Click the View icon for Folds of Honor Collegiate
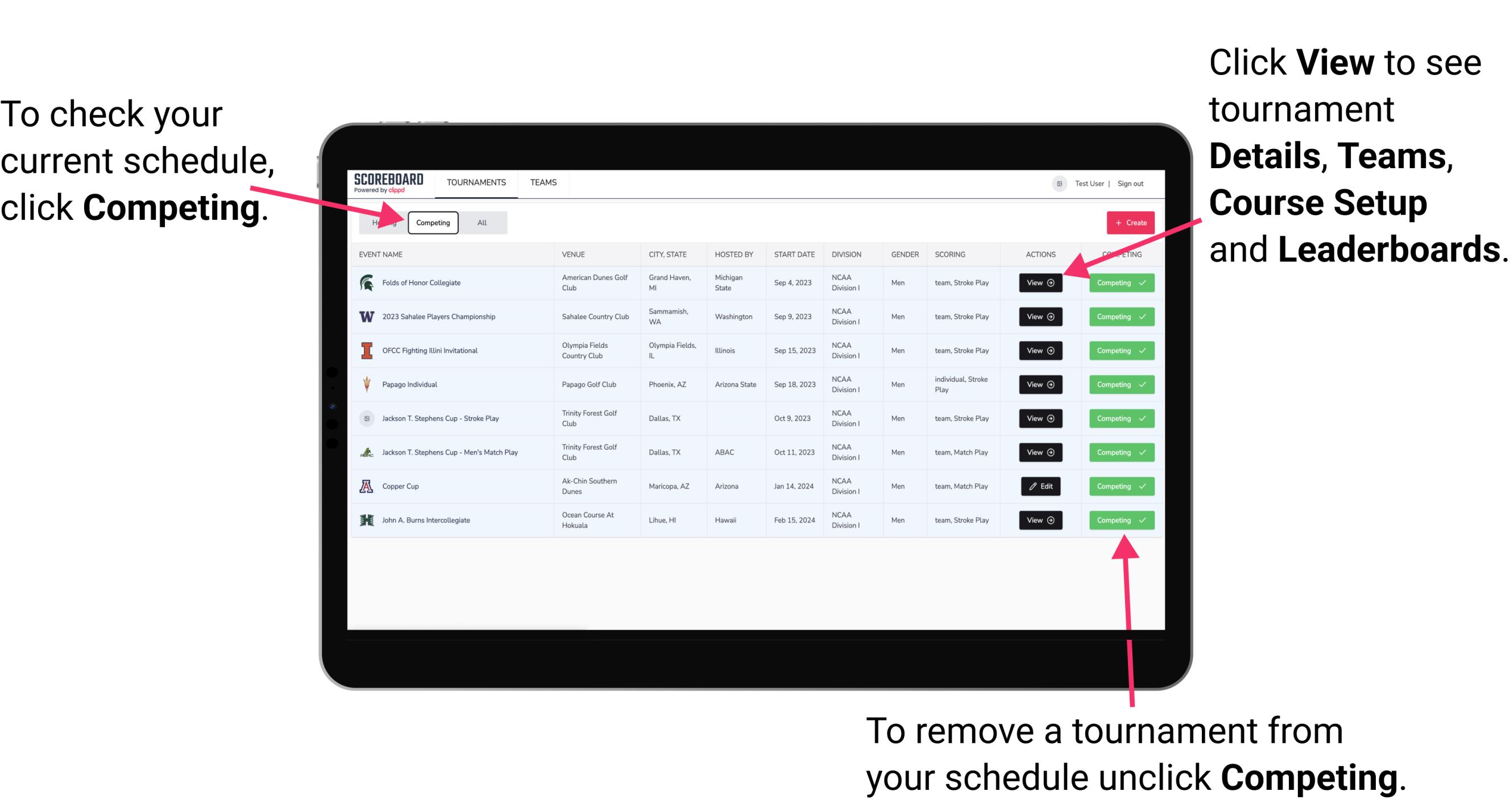1510x812 pixels. click(x=1040, y=283)
